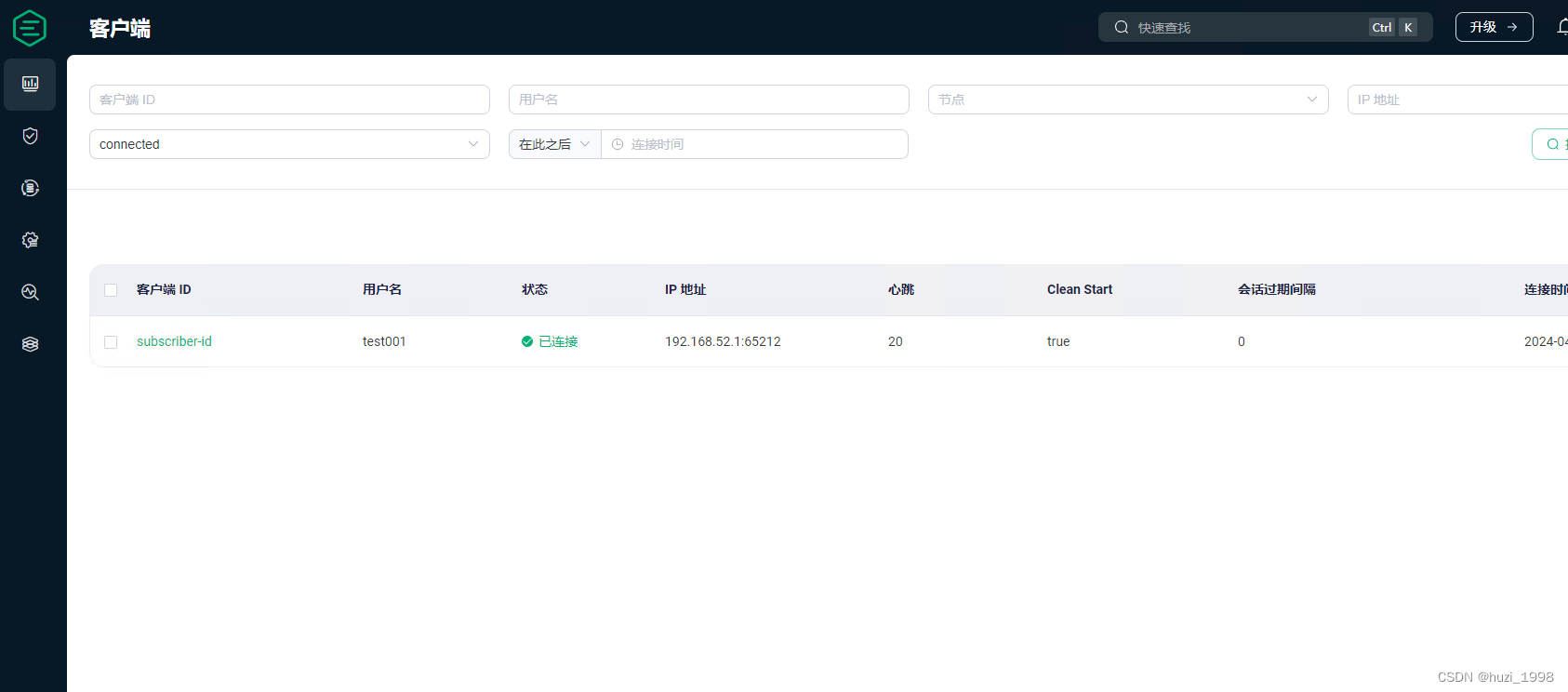Screen dimensions: 1568x692
Task: Open the 节点 node dropdown
Action: point(1128,100)
